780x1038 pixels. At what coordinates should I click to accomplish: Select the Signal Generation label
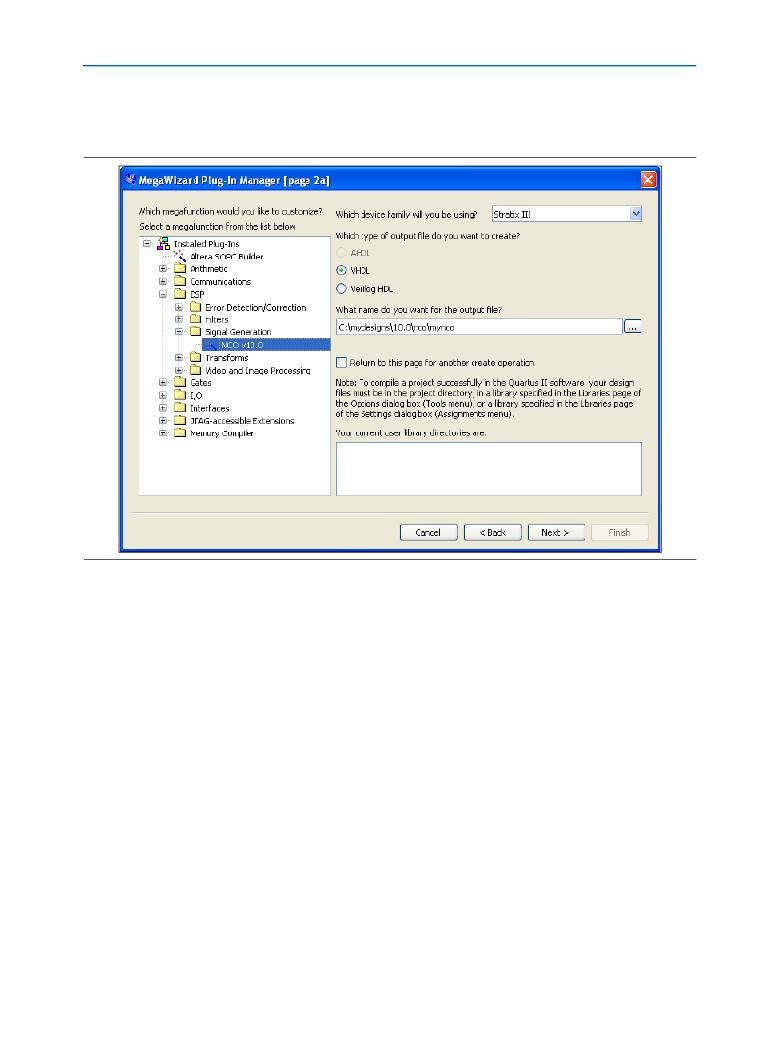coord(238,332)
